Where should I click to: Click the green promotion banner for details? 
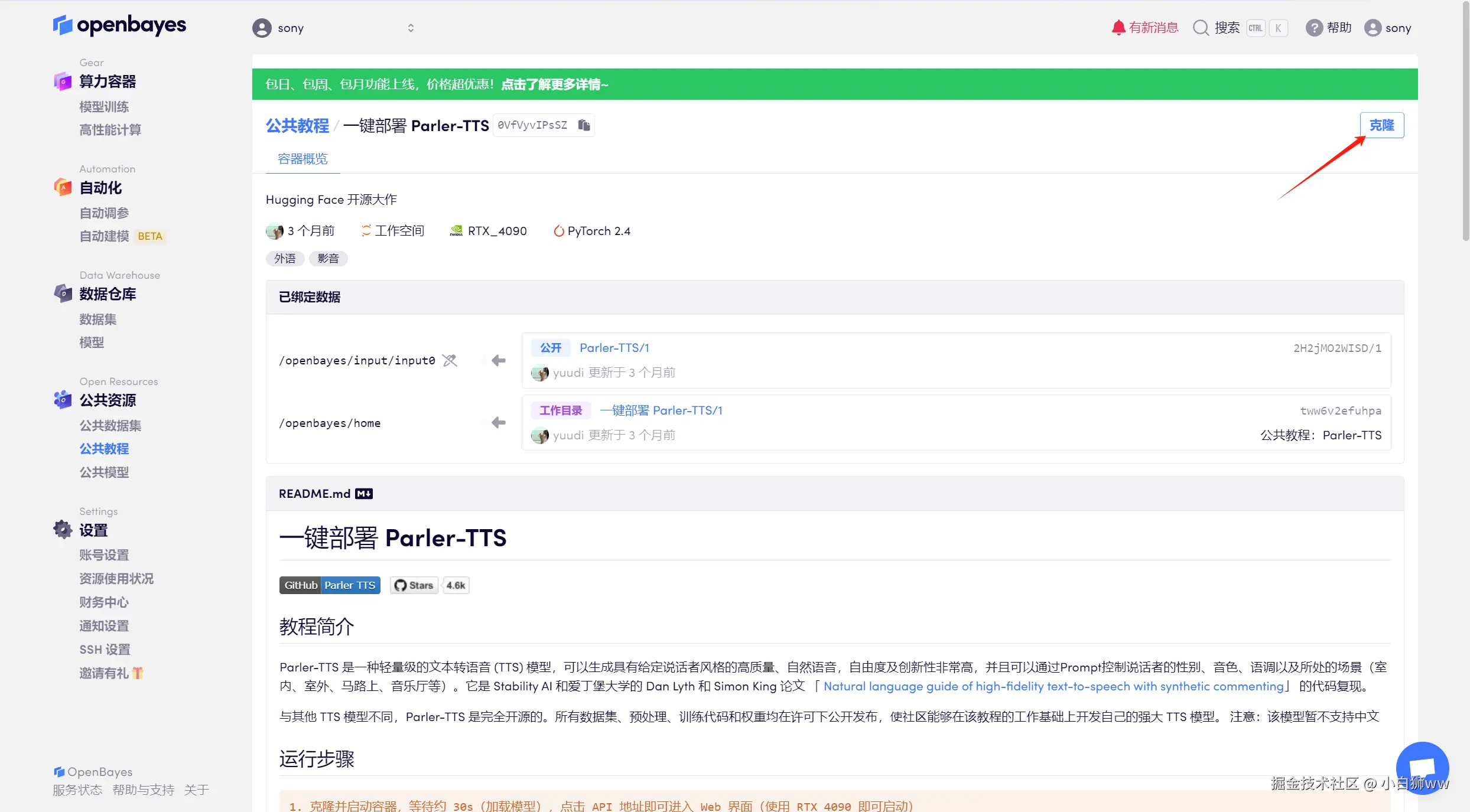click(x=554, y=84)
